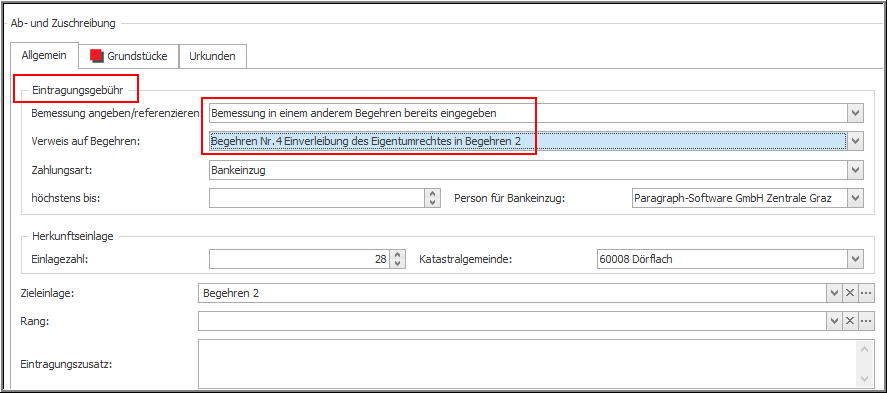Image resolution: width=887 pixels, height=393 pixels.
Task: Click the highlighted 'Begehren Nr.4 Einverleibung' value
Action: (x=365, y=141)
